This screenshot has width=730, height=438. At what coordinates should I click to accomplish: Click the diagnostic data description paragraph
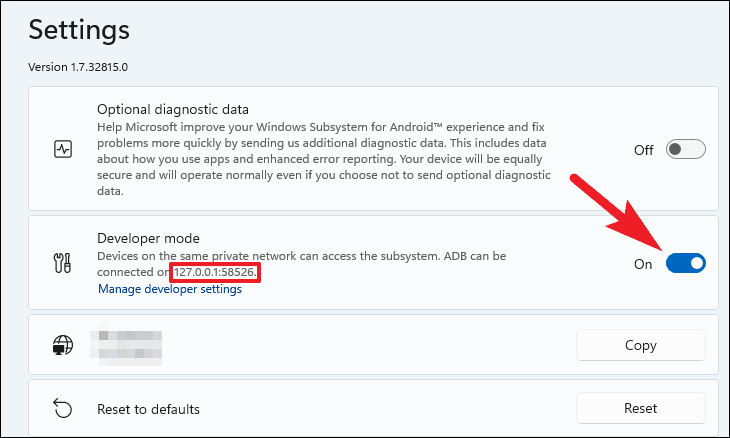click(324, 159)
